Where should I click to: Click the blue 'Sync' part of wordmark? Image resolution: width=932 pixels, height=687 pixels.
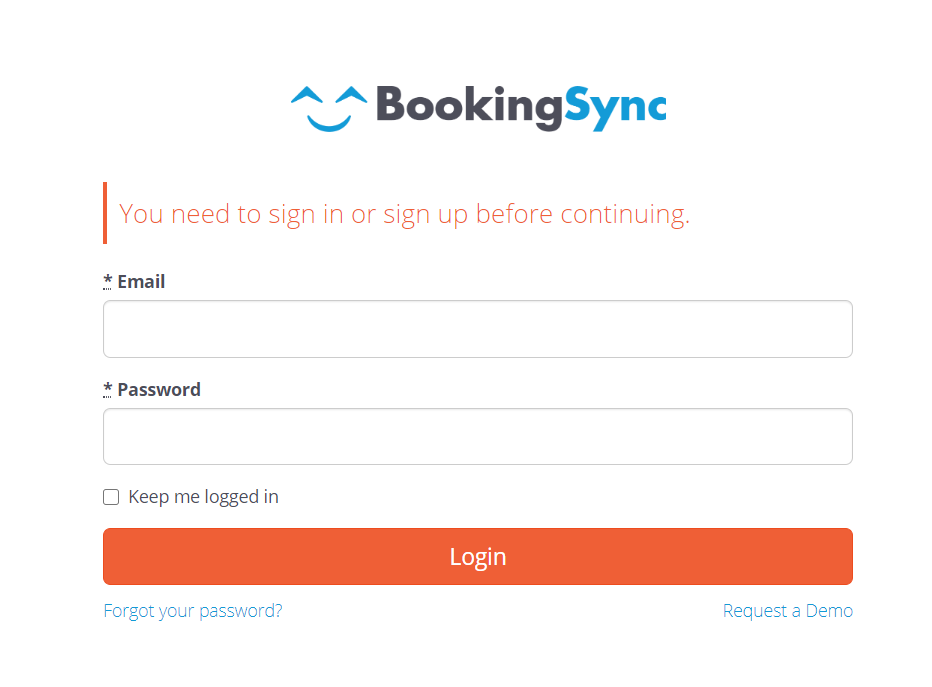(615, 108)
